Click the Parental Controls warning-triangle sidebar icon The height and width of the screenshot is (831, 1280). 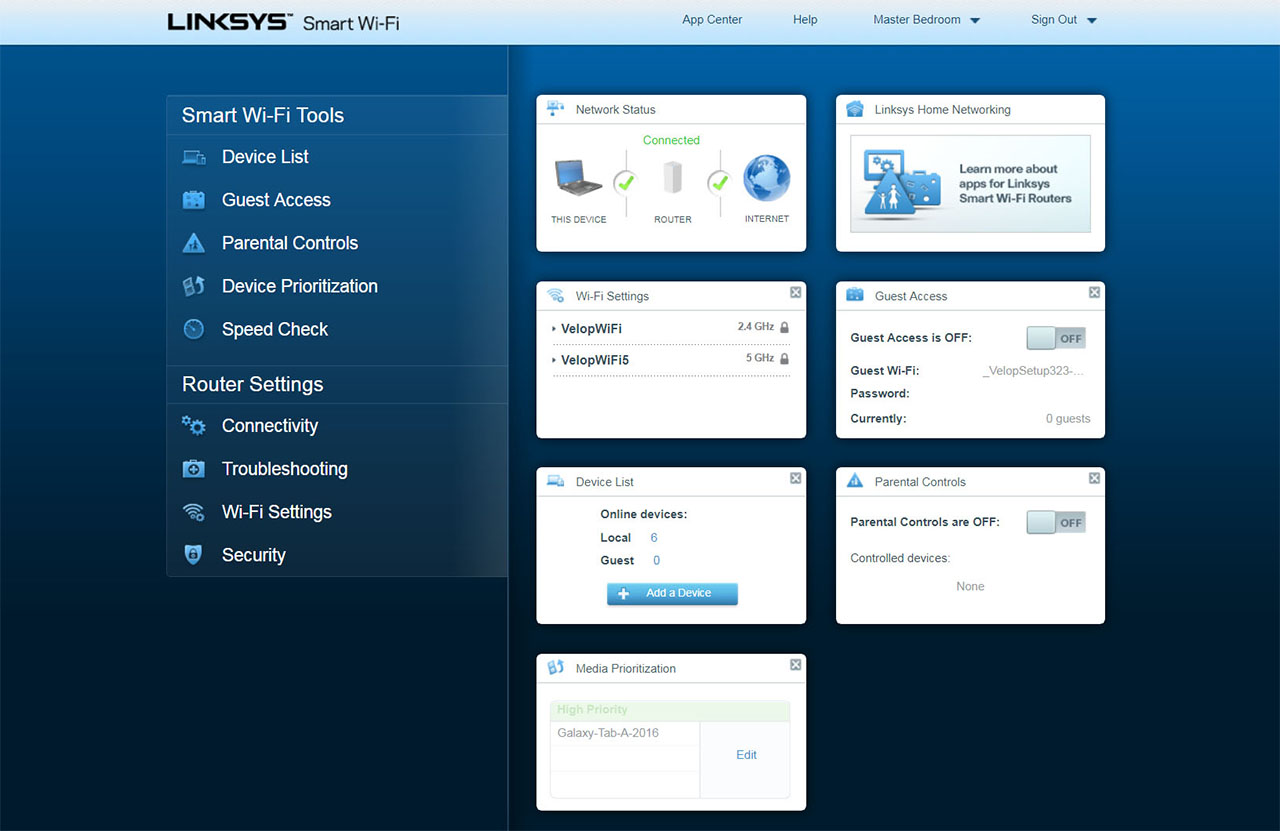coord(194,243)
